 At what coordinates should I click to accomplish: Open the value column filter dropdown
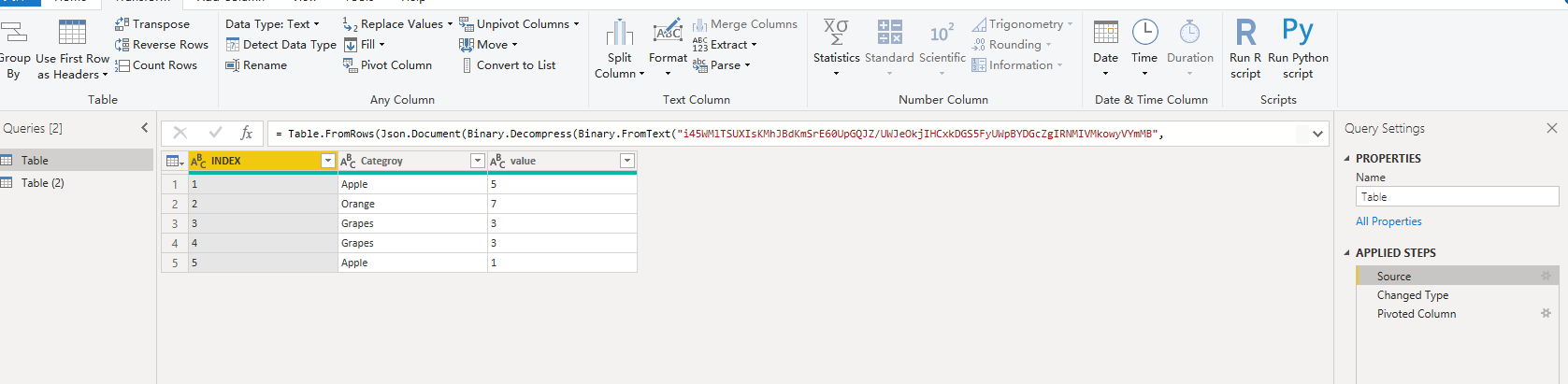pos(627,161)
